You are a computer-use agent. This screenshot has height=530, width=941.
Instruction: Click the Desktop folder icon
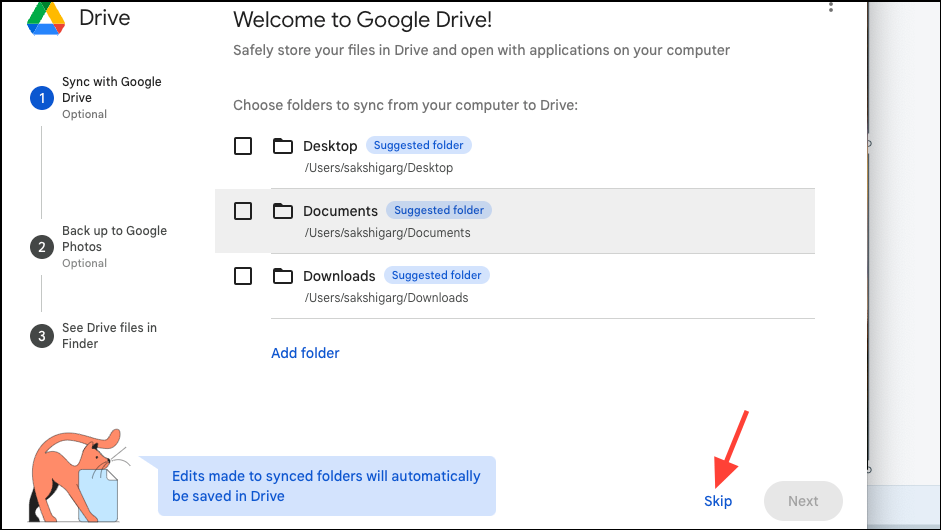tap(283, 146)
